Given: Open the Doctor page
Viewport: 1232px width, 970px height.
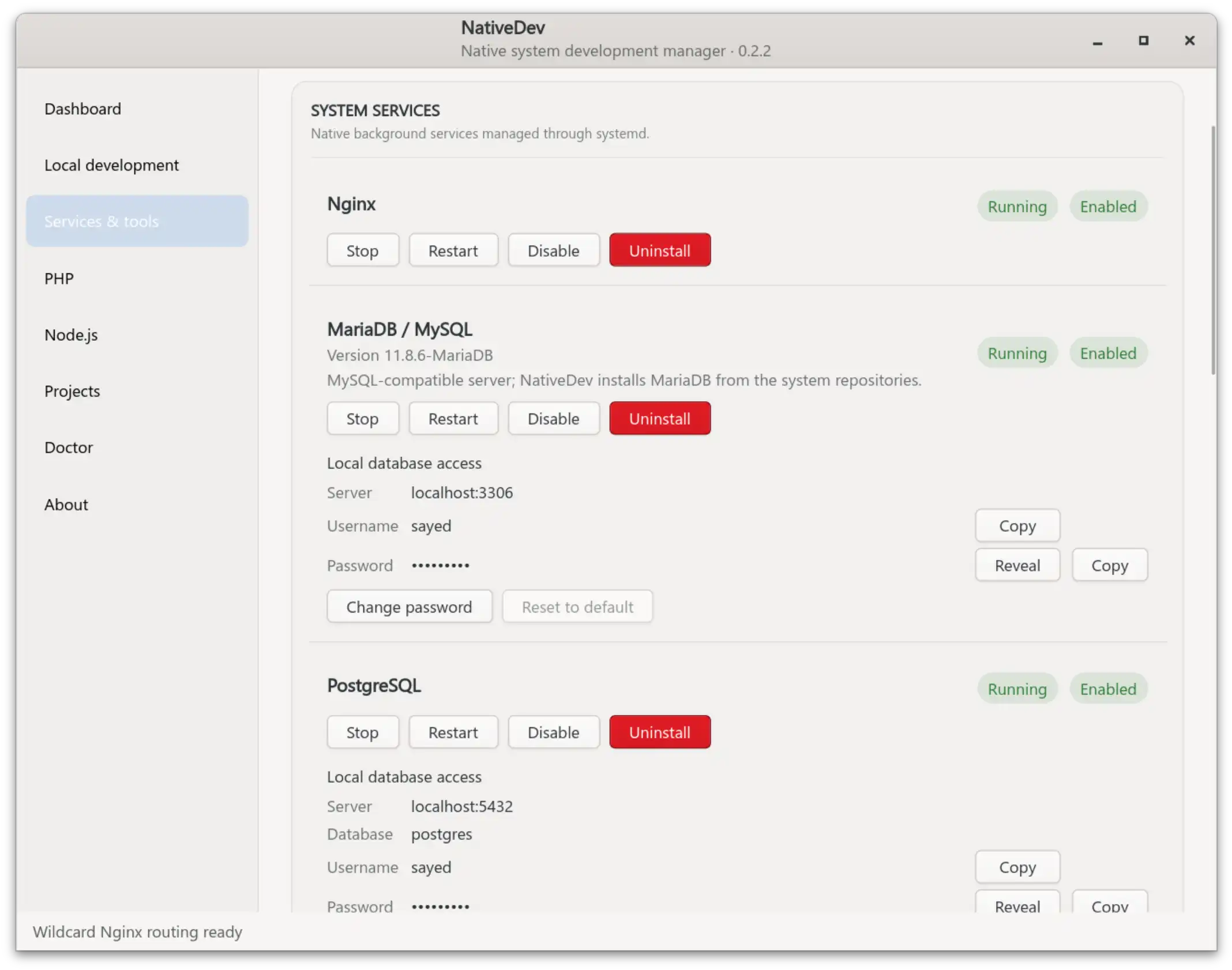Looking at the screenshot, I should pyautogui.click(x=137, y=448).
